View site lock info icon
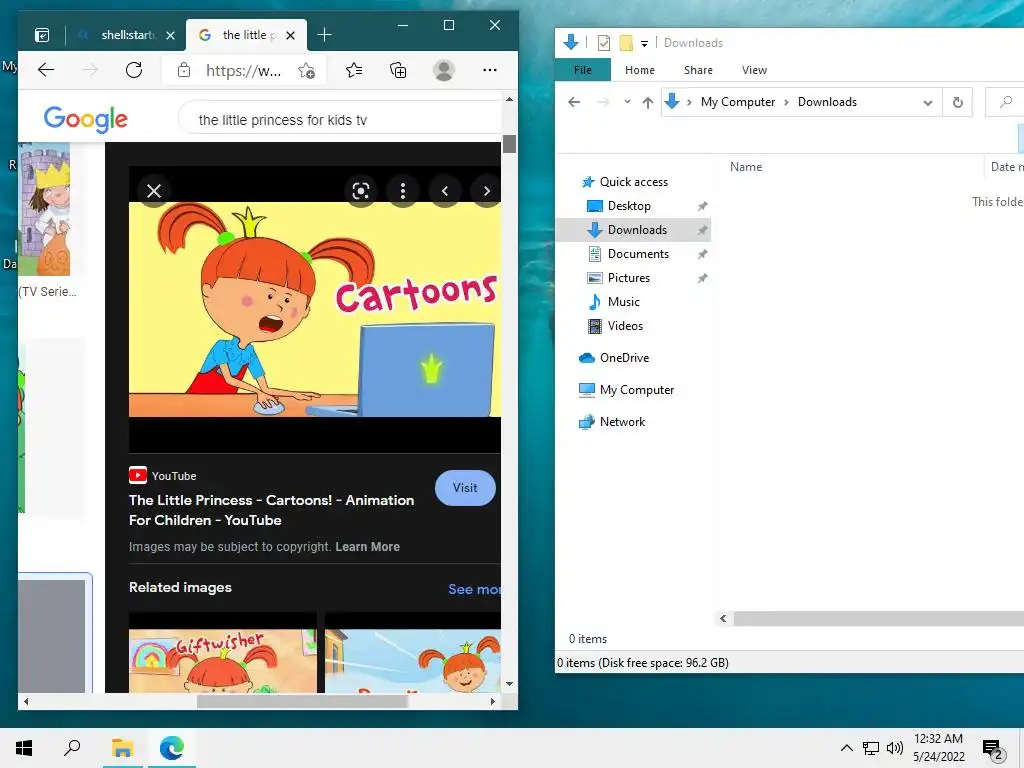 point(184,70)
